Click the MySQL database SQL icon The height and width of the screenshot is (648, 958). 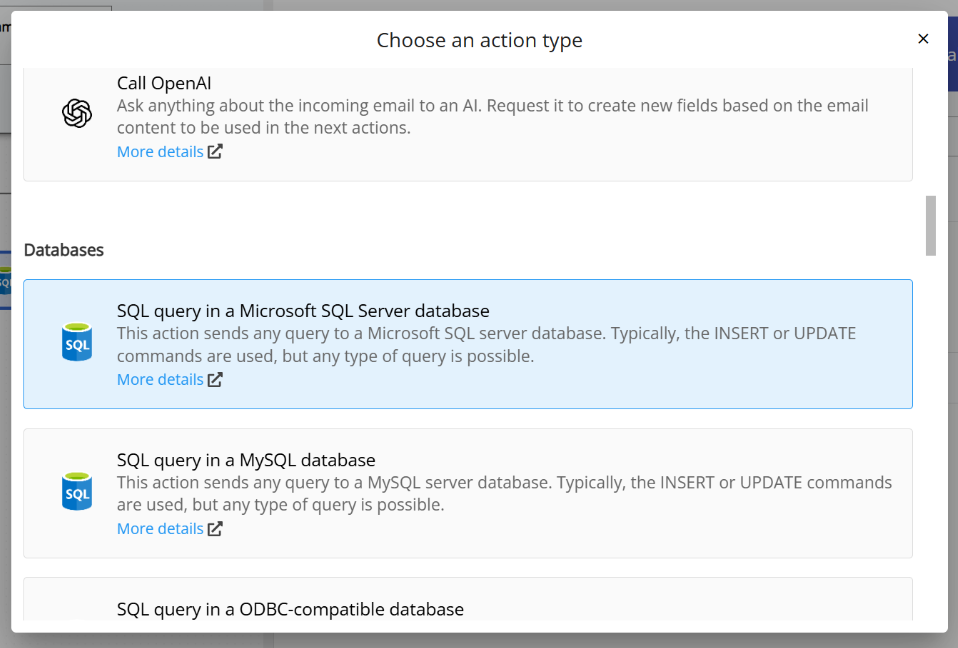pos(77,491)
